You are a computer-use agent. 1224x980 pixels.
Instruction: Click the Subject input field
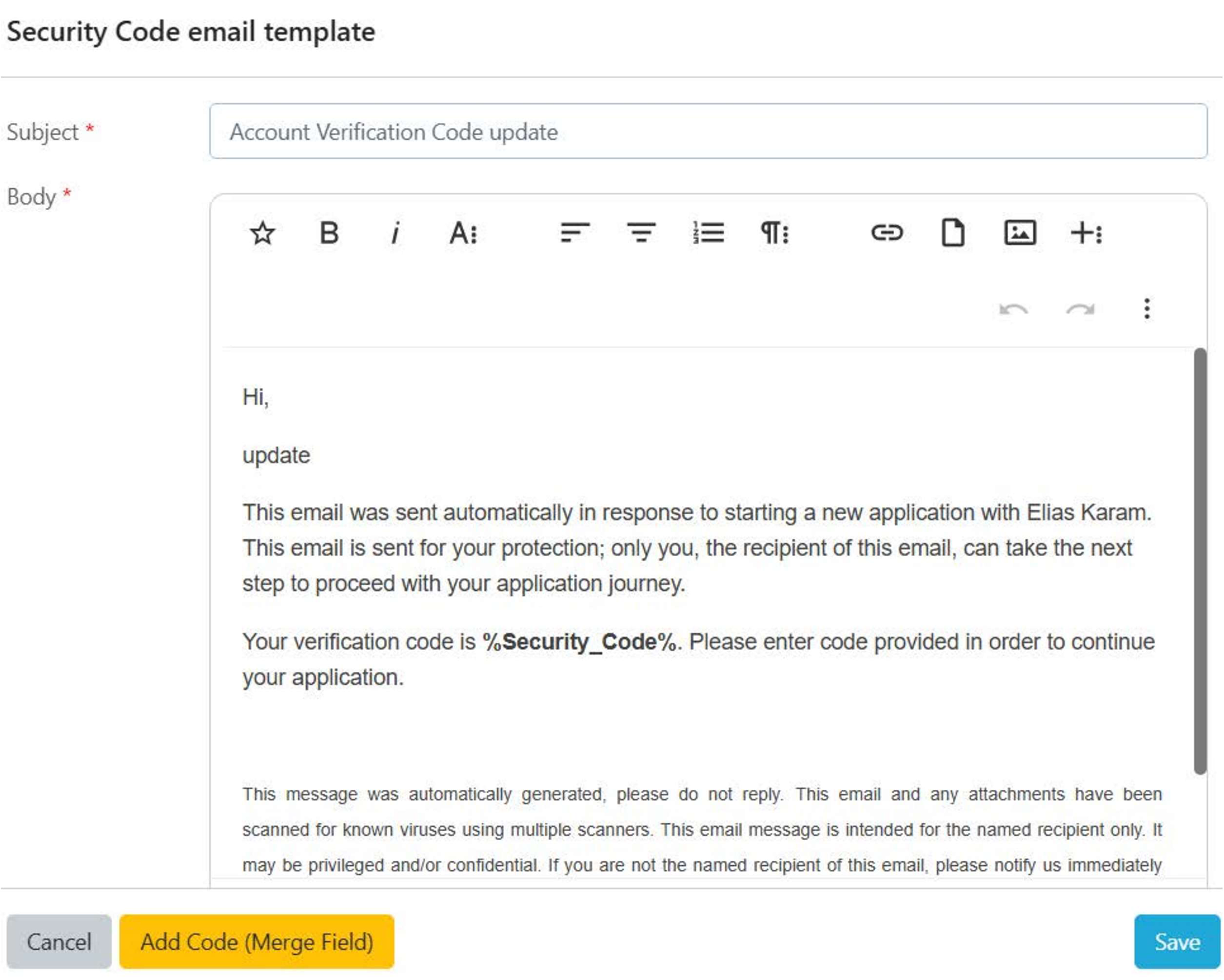708,131
